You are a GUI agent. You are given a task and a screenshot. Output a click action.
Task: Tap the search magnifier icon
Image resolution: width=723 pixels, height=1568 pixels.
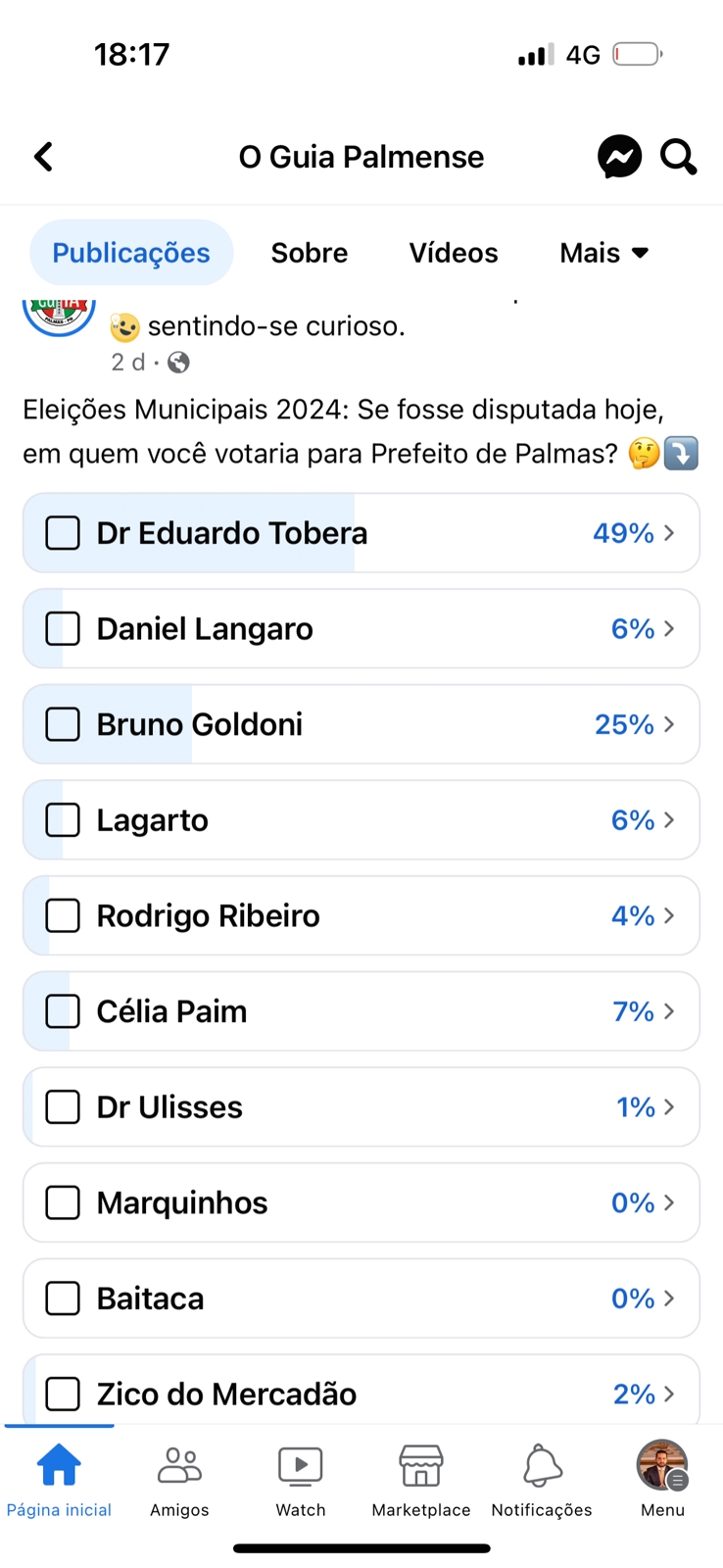point(678,157)
